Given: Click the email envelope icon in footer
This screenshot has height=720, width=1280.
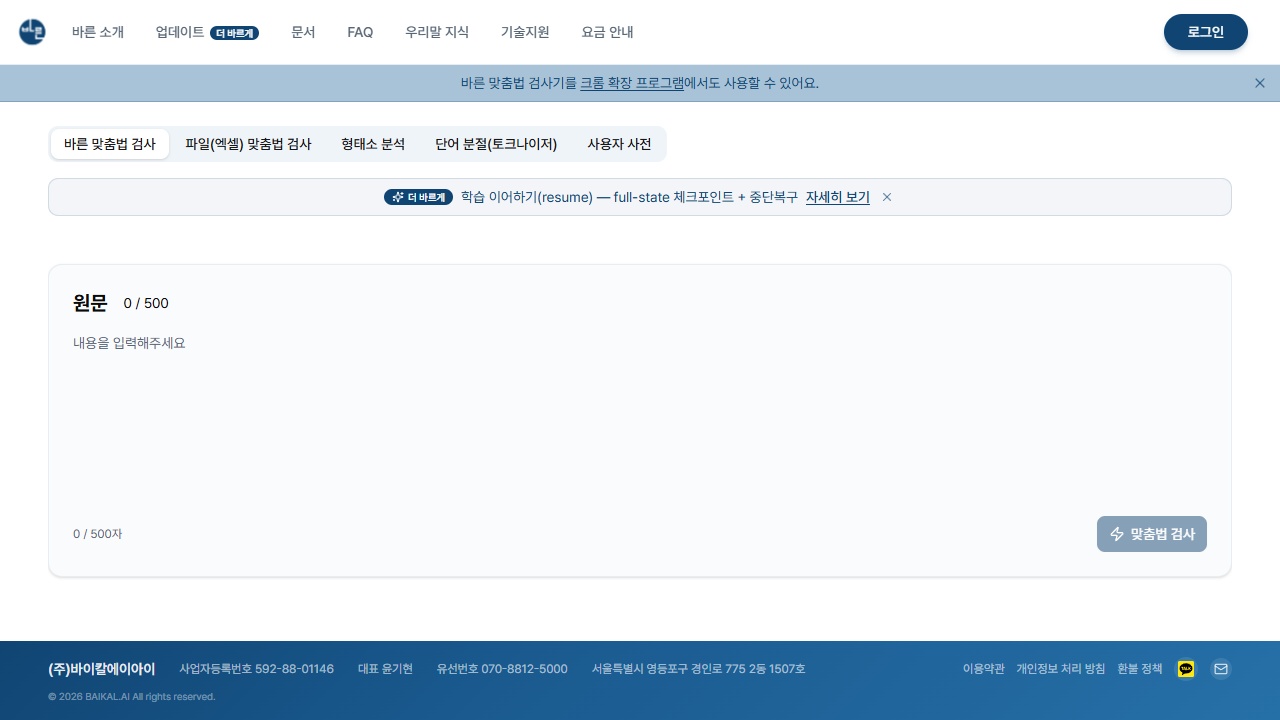Looking at the screenshot, I should point(1221,669).
